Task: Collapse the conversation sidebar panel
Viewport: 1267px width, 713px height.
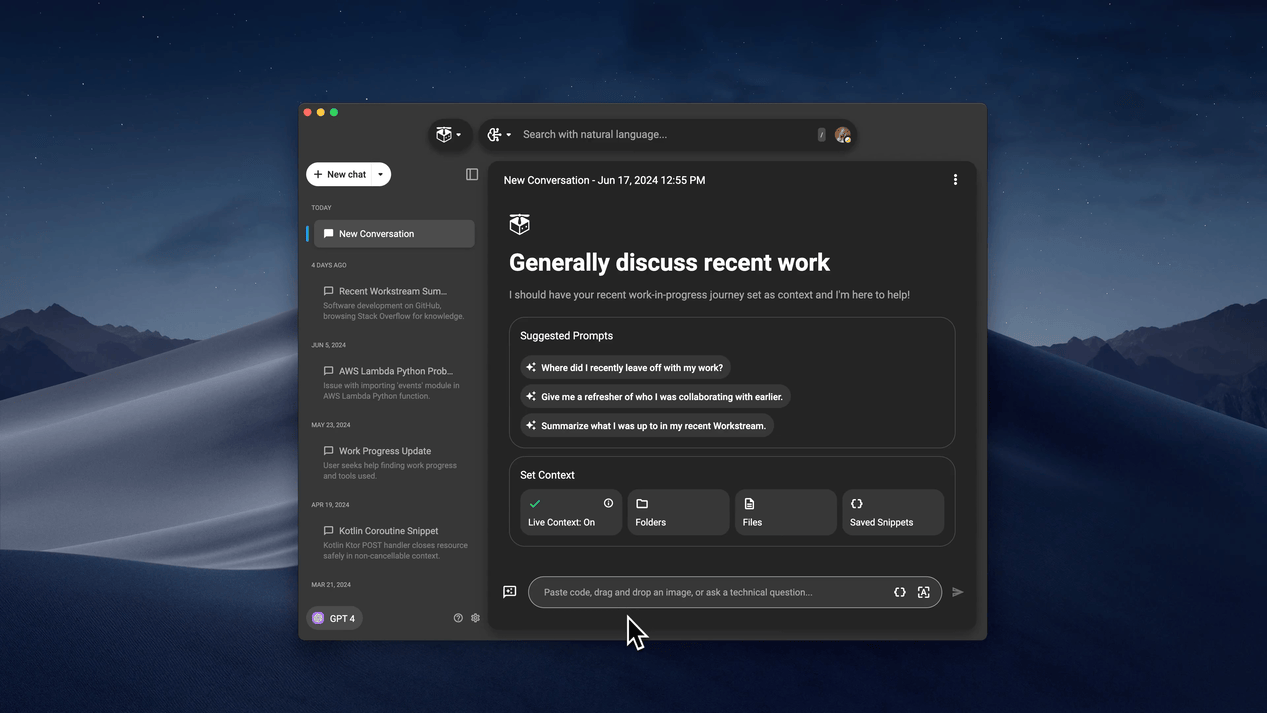Action: [x=472, y=174]
